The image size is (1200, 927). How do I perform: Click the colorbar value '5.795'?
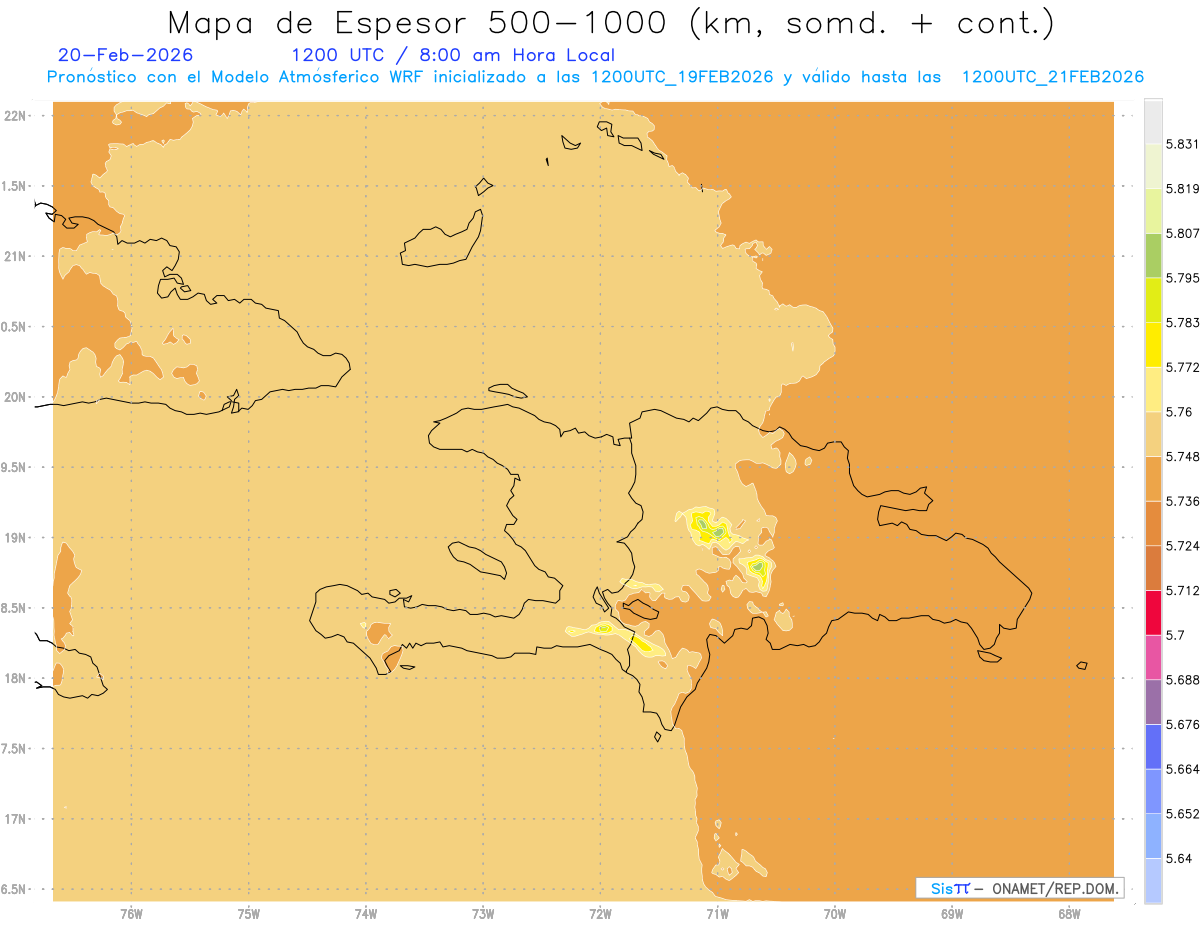click(x=1183, y=278)
